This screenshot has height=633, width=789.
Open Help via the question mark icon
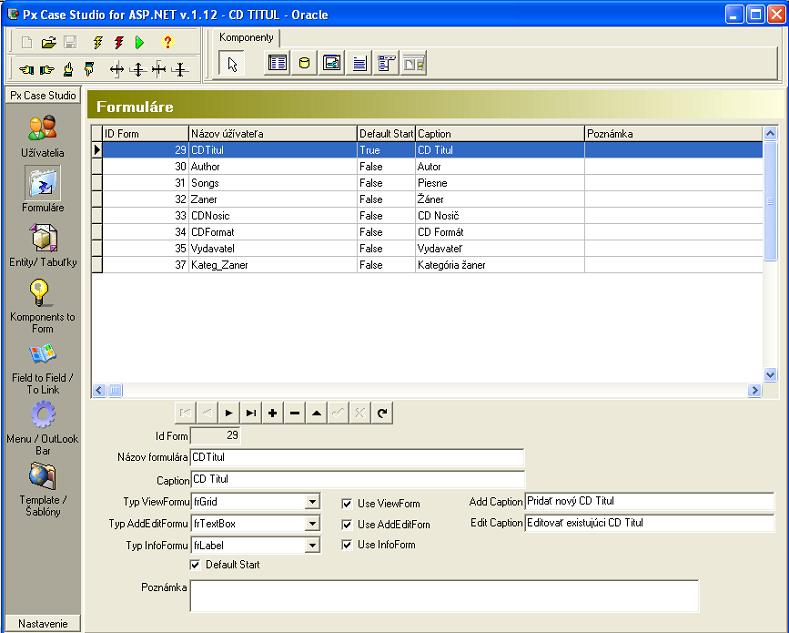click(x=168, y=42)
